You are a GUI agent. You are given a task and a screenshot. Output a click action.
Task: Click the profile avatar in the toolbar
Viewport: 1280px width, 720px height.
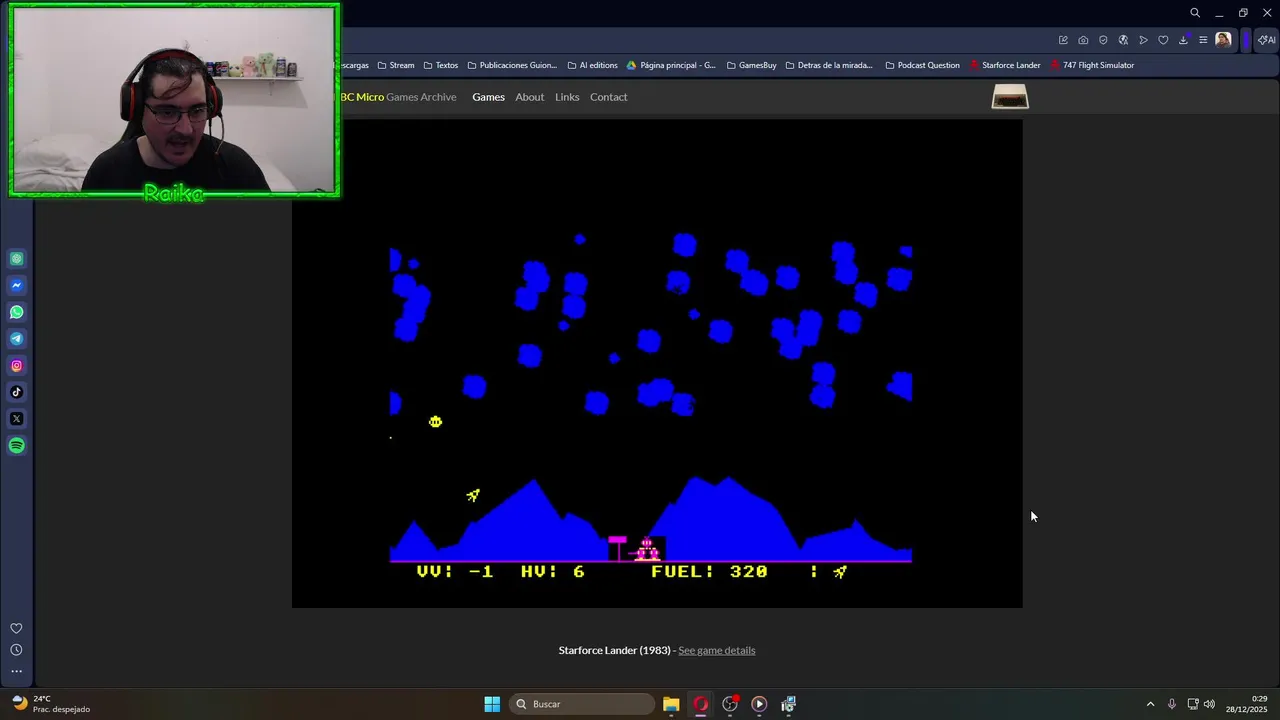(x=1223, y=40)
